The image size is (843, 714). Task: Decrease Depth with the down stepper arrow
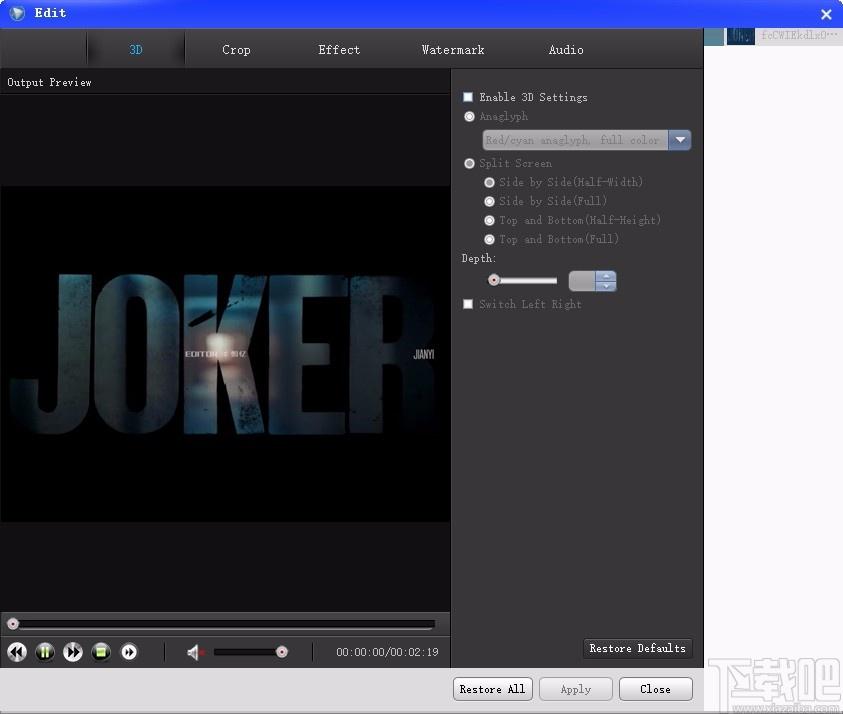pyautogui.click(x=606, y=286)
